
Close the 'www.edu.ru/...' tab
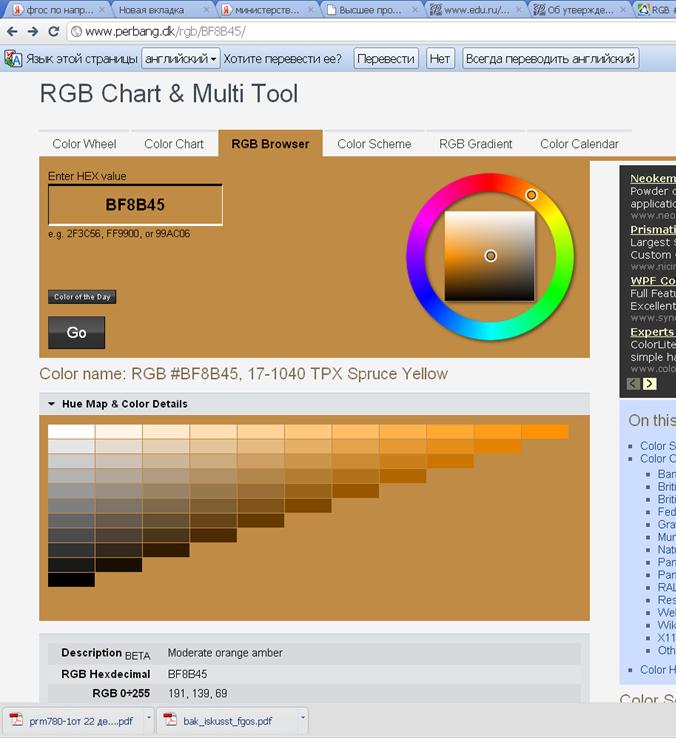[x=519, y=9]
